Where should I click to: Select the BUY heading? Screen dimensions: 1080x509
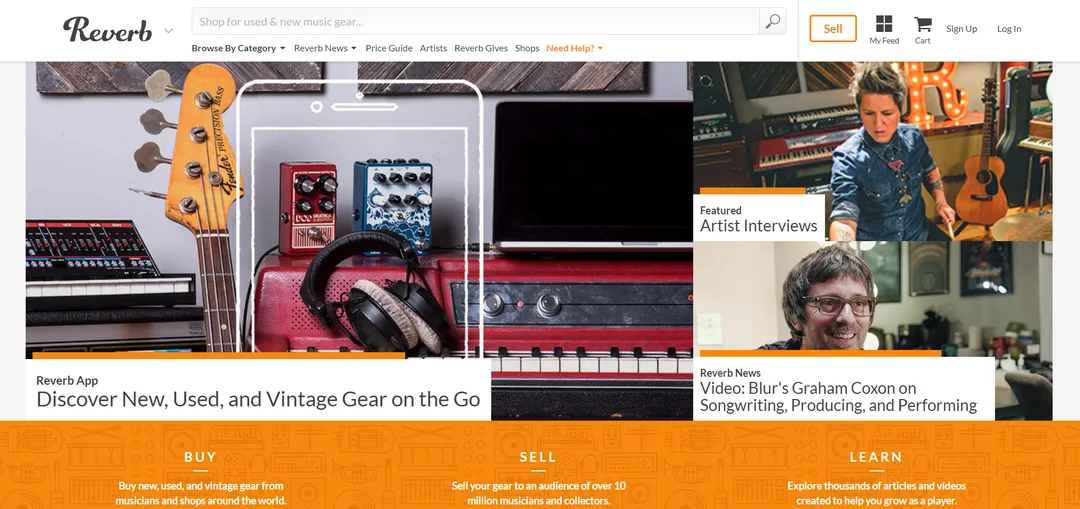coord(200,457)
